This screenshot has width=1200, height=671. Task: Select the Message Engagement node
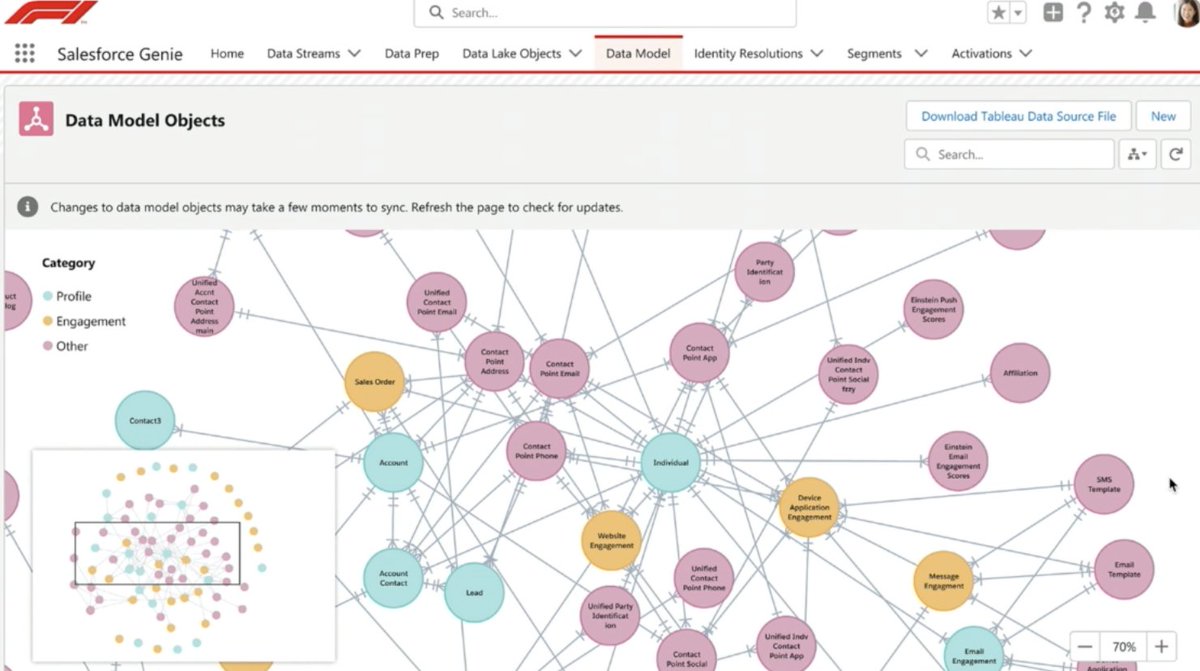(943, 581)
